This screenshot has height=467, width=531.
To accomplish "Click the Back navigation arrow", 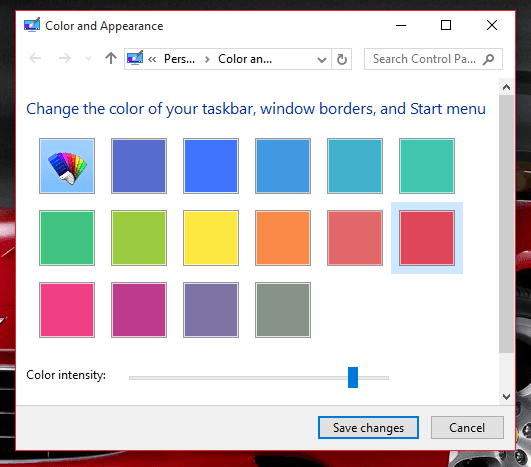I will point(35,59).
